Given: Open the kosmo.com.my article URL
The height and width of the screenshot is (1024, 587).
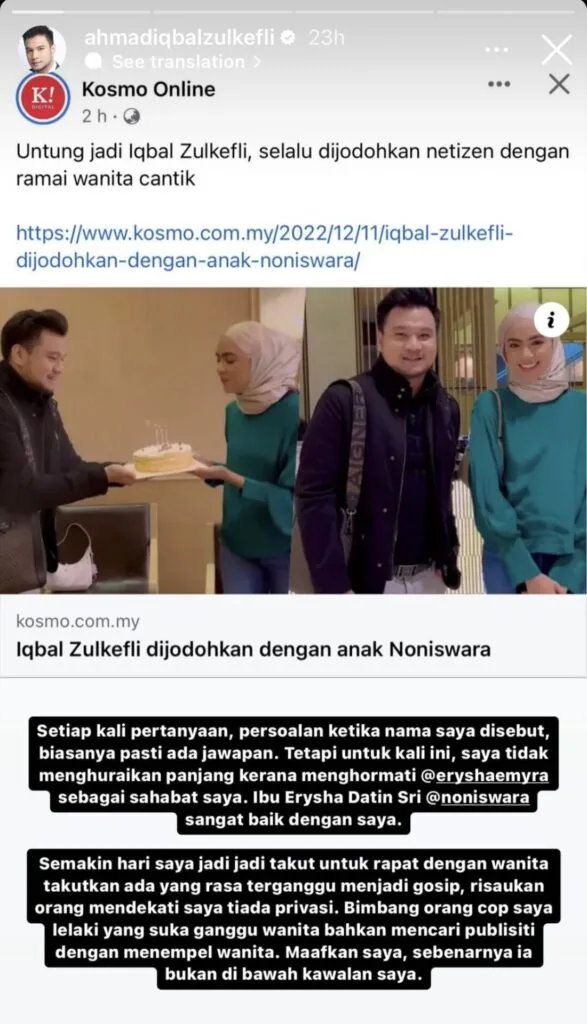Looking at the screenshot, I should [x=264, y=247].
